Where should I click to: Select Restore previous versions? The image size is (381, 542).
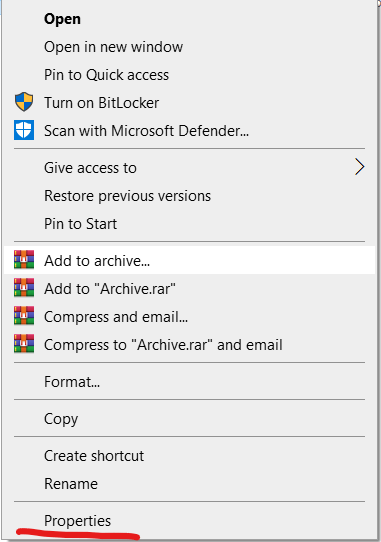click(189, 196)
